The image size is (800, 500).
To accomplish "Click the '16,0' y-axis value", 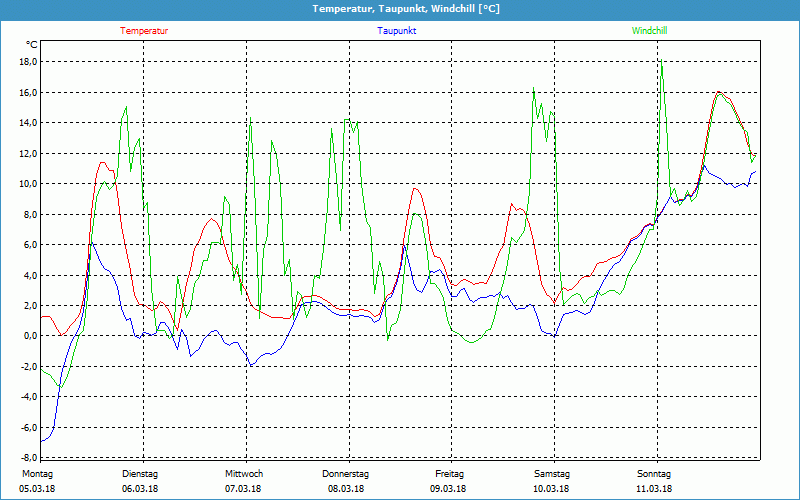I will point(28,92).
